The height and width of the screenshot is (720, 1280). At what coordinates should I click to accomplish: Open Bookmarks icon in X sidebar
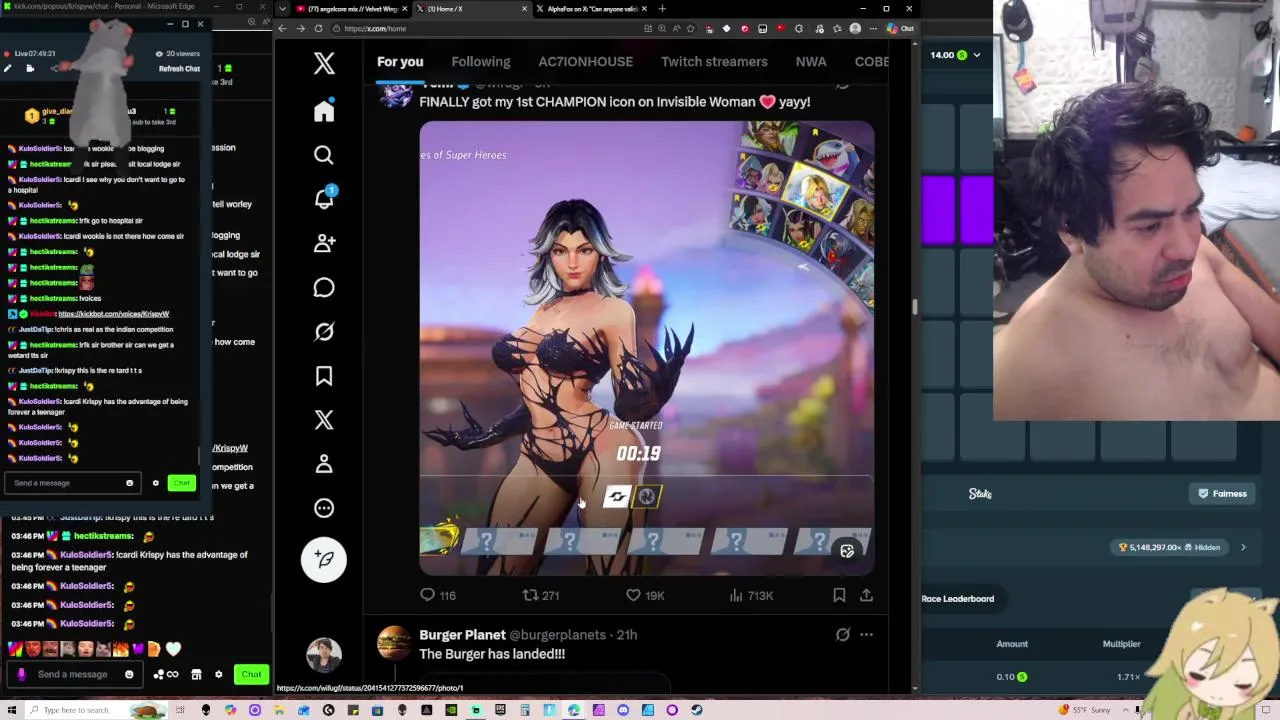point(324,376)
